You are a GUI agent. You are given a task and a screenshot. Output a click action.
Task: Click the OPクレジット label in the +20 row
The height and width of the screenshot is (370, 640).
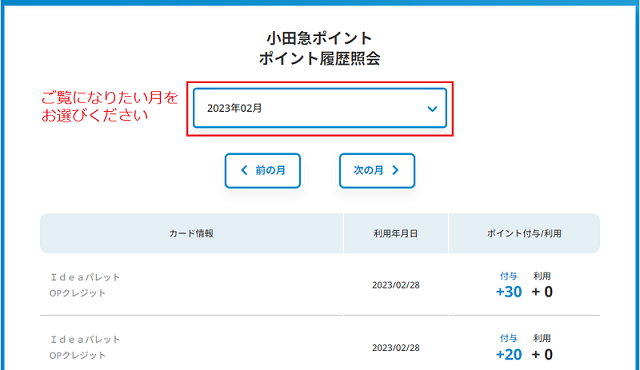(x=78, y=355)
